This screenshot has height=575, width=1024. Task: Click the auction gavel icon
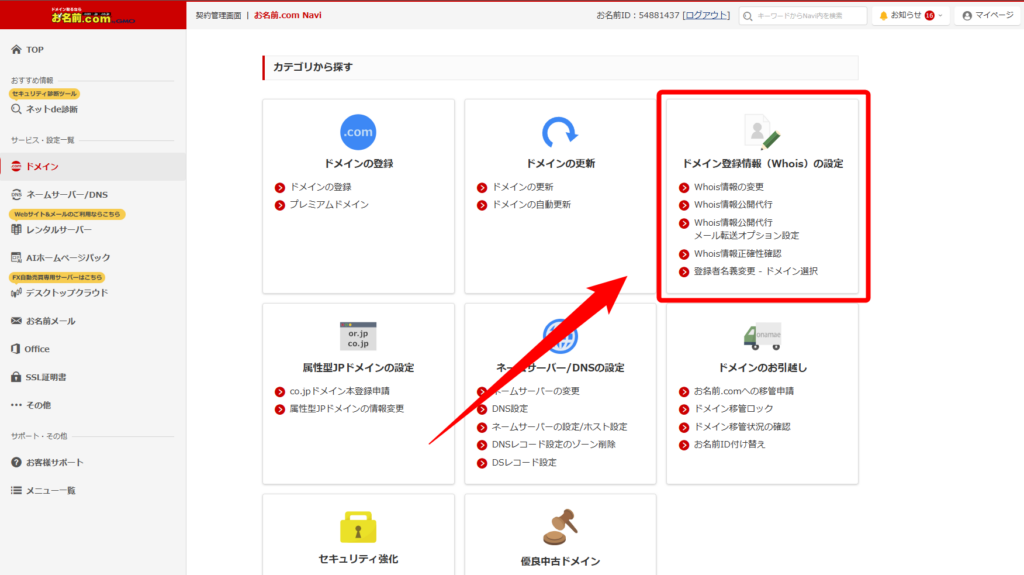tap(560, 527)
